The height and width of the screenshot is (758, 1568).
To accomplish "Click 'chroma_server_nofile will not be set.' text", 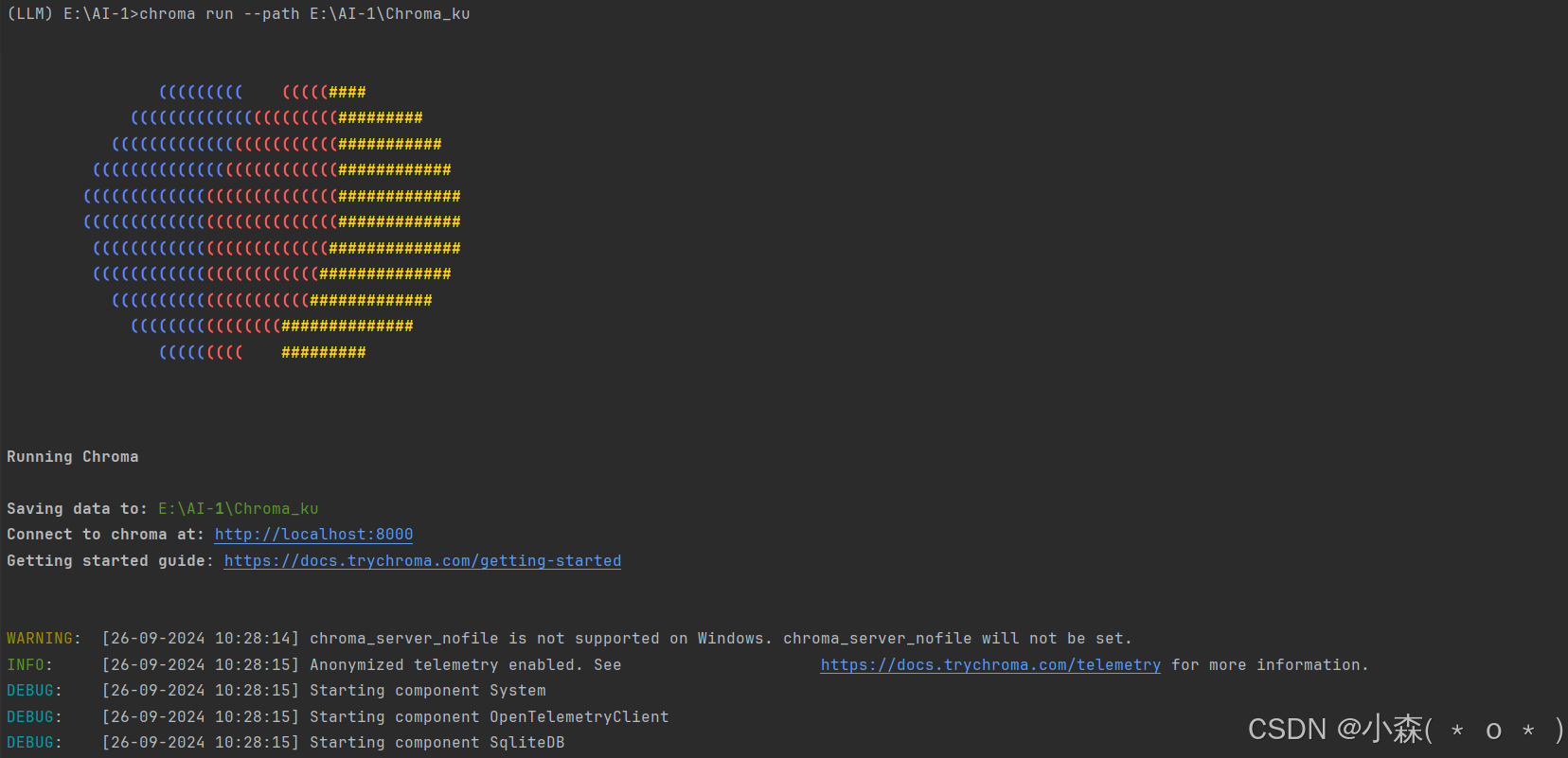I will [x=957, y=639].
